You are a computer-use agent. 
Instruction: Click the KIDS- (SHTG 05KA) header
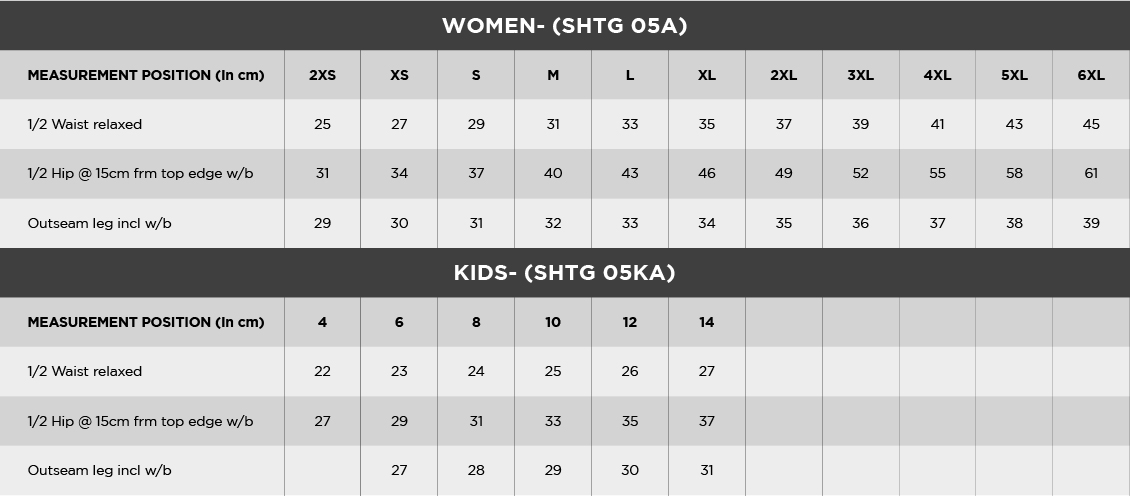tap(564, 273)
